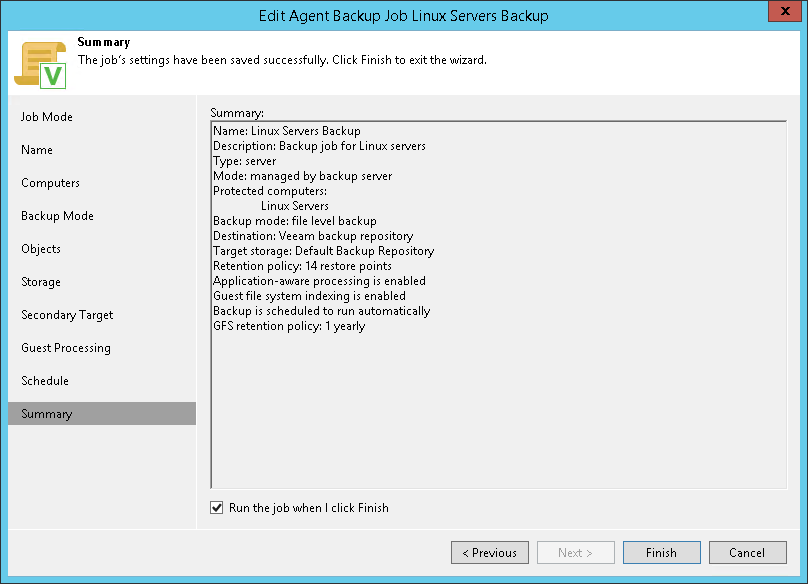Go to the Job Mode step
The height and width of the screenshot is (584, 808).
[47, 117]
